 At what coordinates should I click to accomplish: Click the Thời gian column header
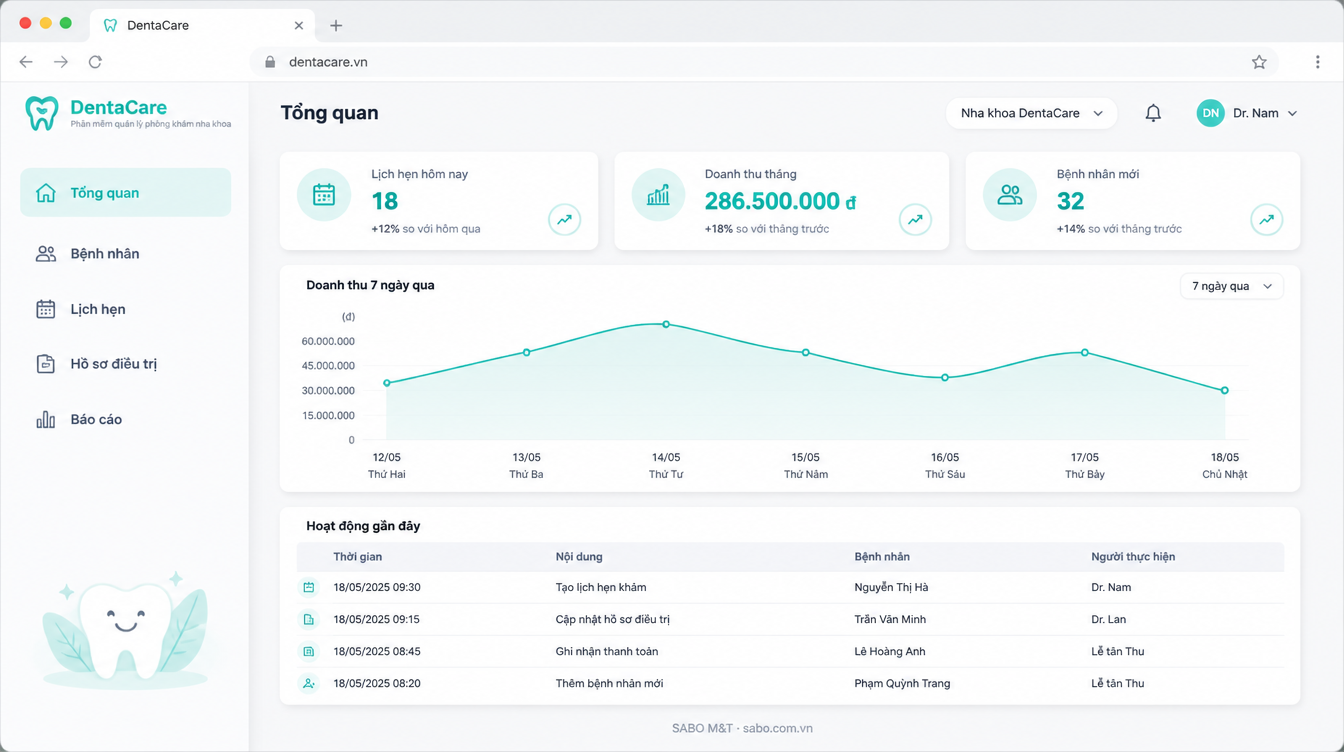[358, 557]
